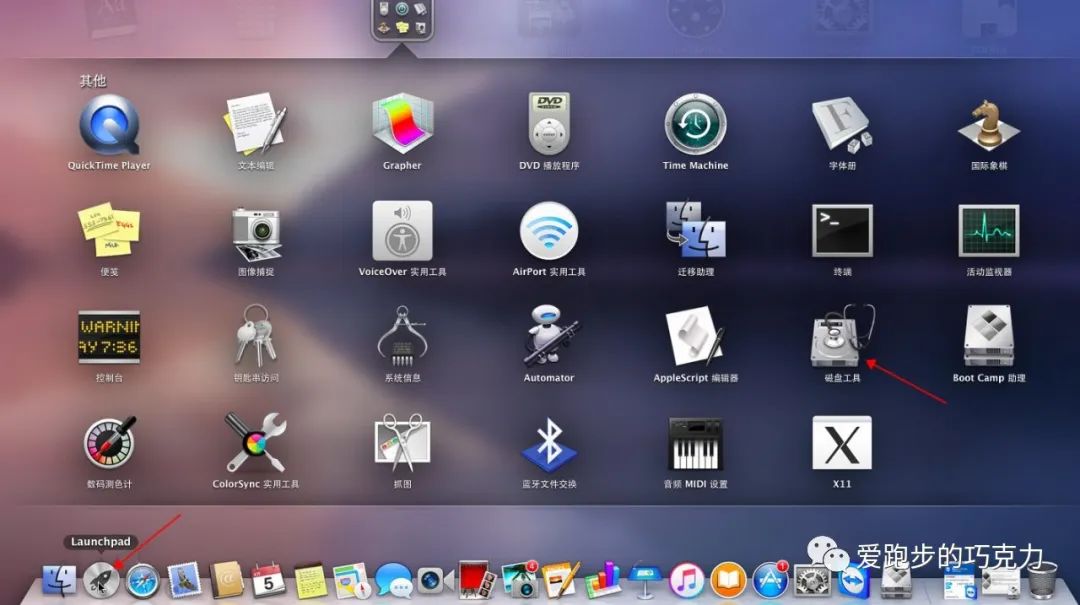This screenshot has width=1080, height=605.
Task: Launch the X11 app
Action: pos(841,443)
